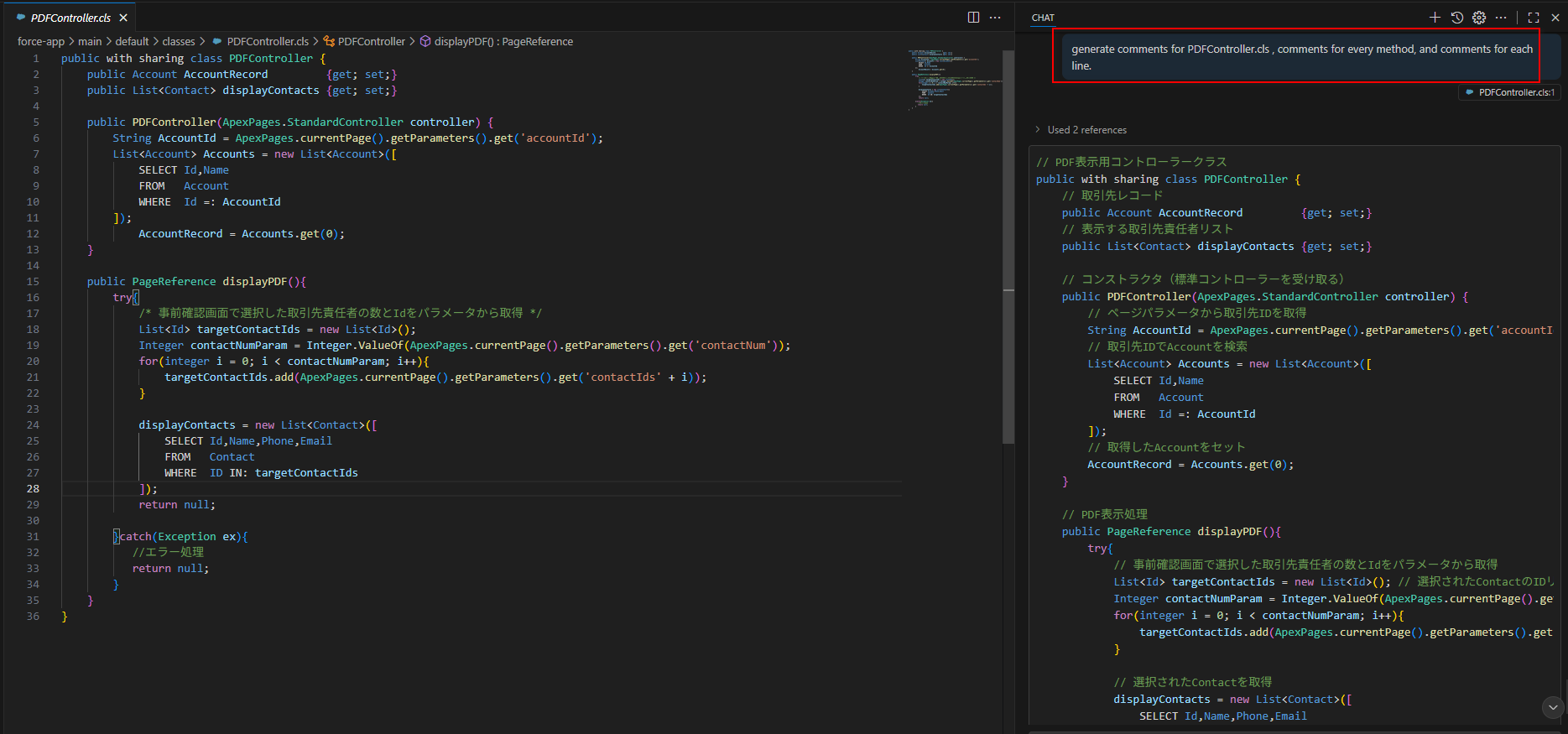The height and width of the screenshot is (734, 1568).
Task: Open chat history clock icon
Action: click(x=1457, y=18)
